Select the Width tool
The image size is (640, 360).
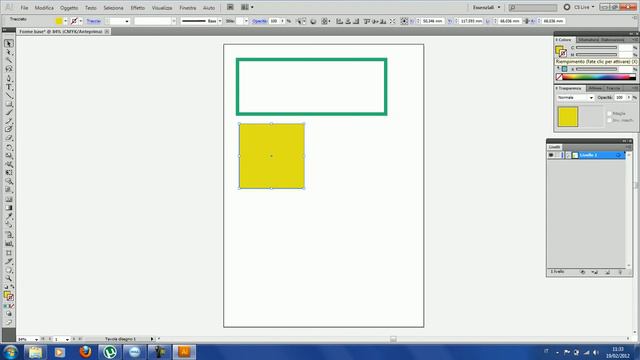pos(9,164)
